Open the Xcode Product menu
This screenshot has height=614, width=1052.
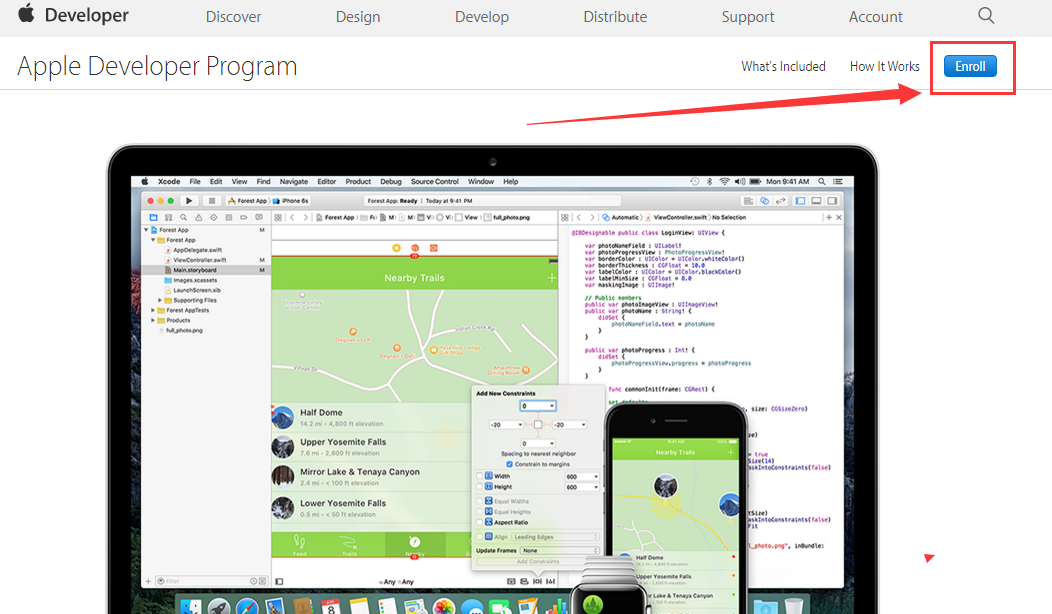point(358,181)
